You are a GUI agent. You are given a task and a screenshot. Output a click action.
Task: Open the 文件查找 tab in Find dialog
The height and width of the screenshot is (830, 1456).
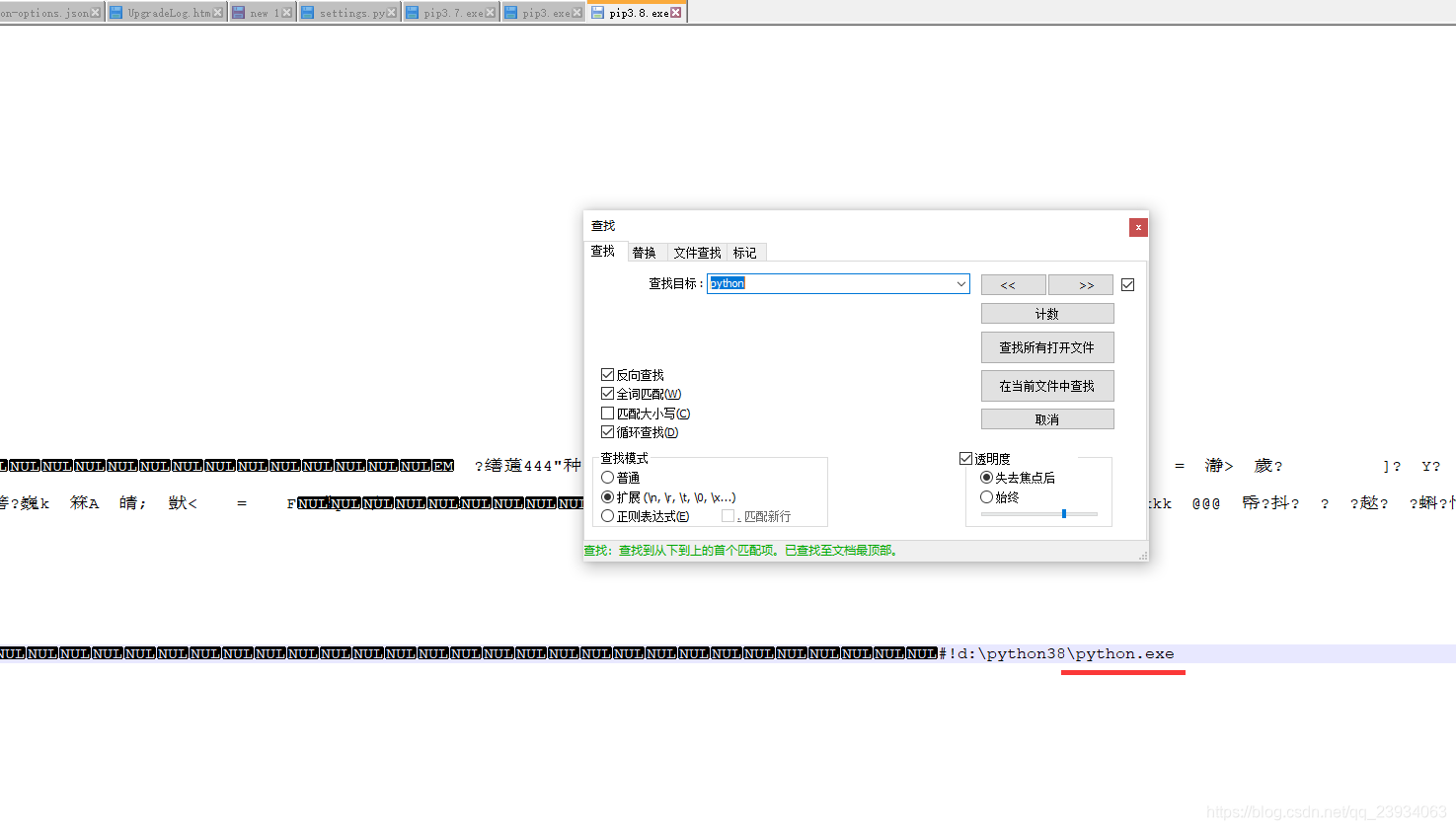pyautogui.click(x=697, y=253)
